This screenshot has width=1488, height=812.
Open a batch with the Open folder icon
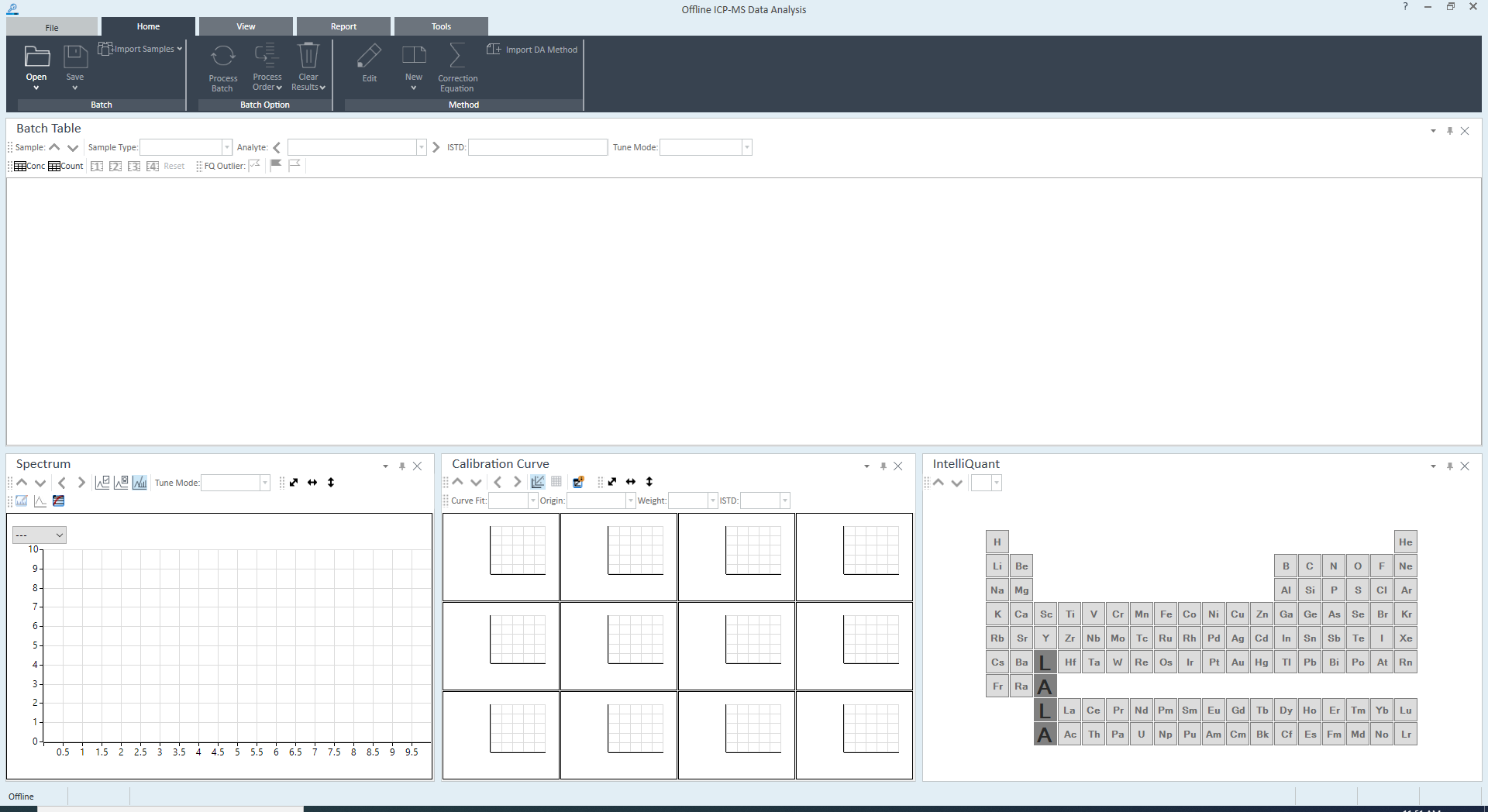(36, 57)
